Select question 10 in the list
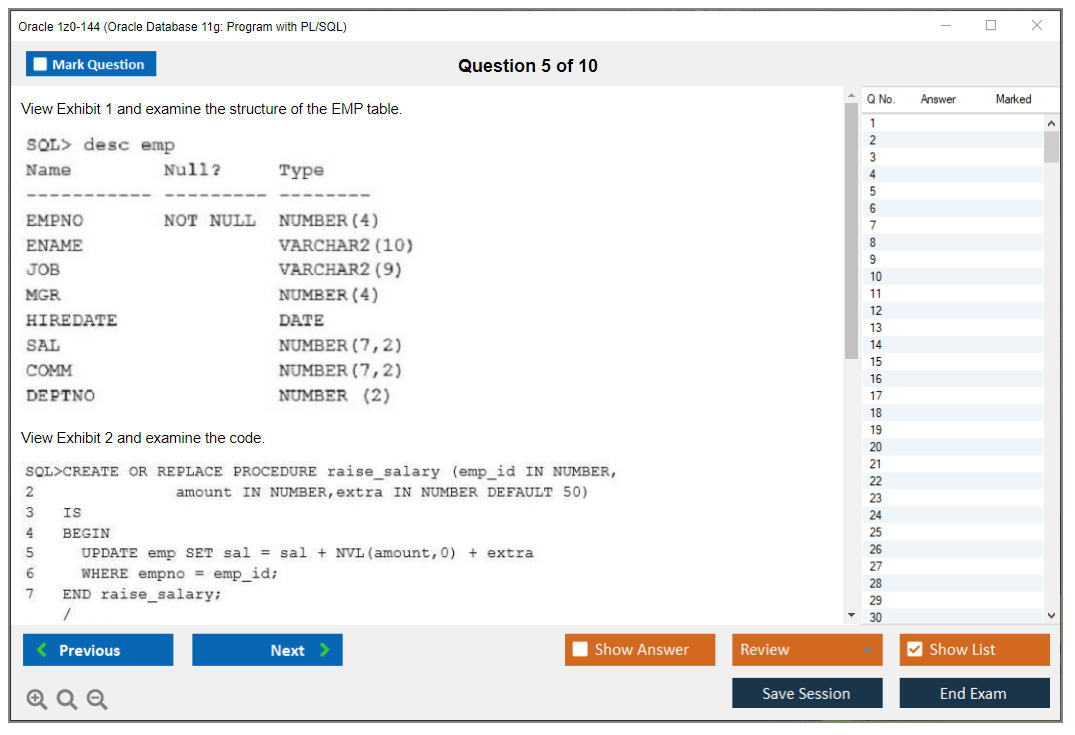The image size is (1075, 735). [876, 277]
